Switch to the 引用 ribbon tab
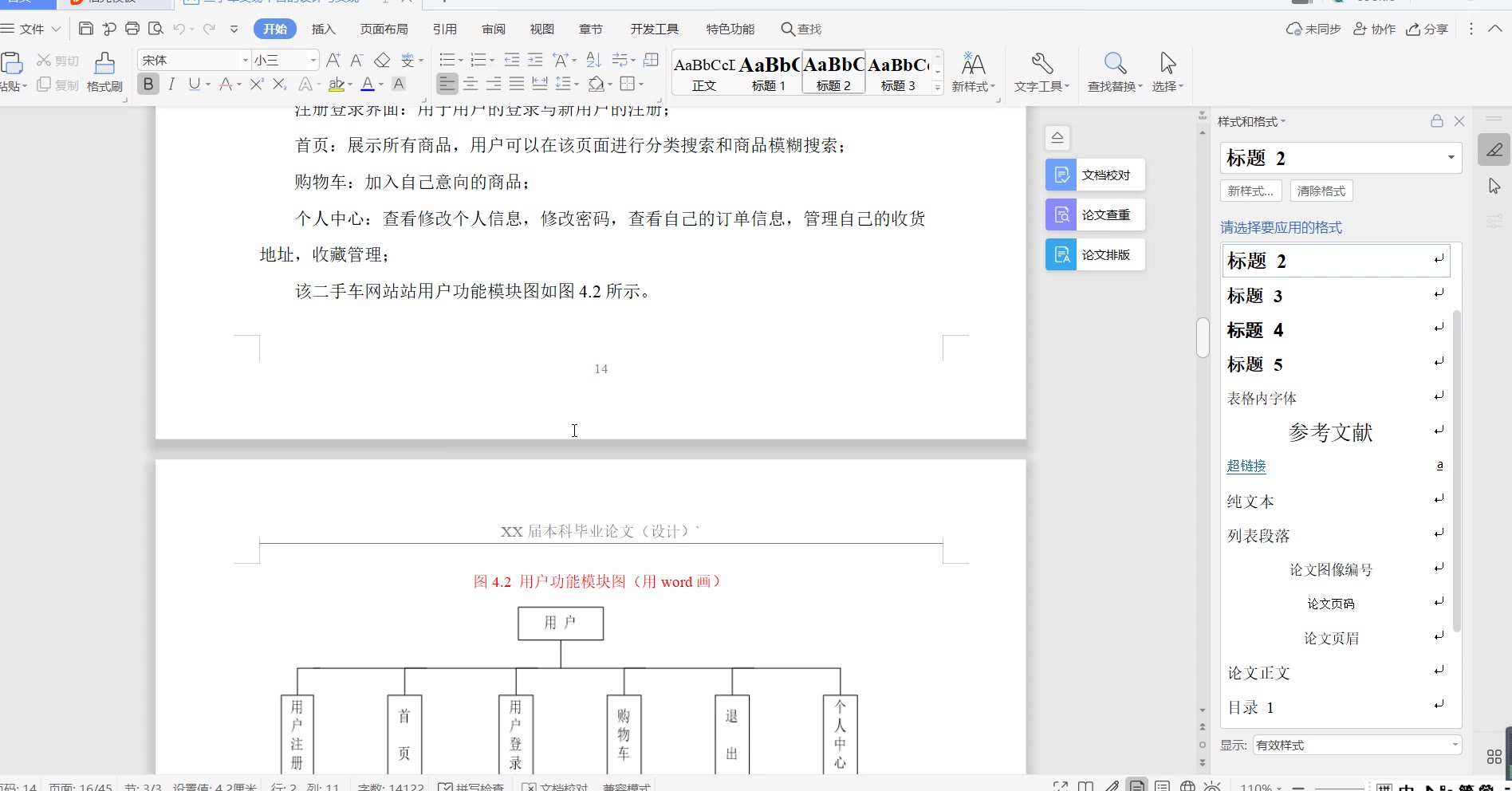Screen dimensions: 1512x791 coord(444,29)
